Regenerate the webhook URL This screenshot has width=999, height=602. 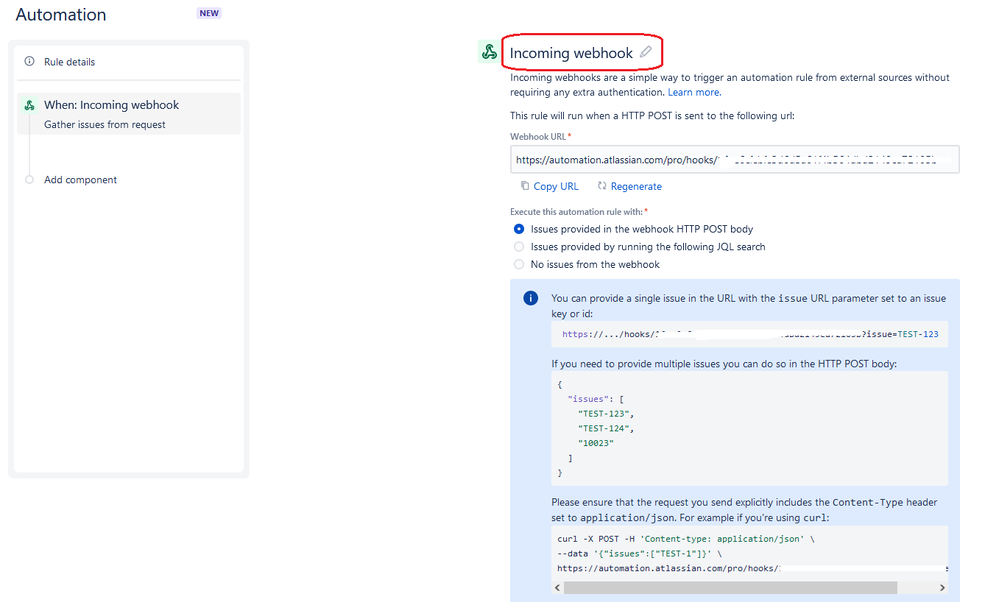636,186
